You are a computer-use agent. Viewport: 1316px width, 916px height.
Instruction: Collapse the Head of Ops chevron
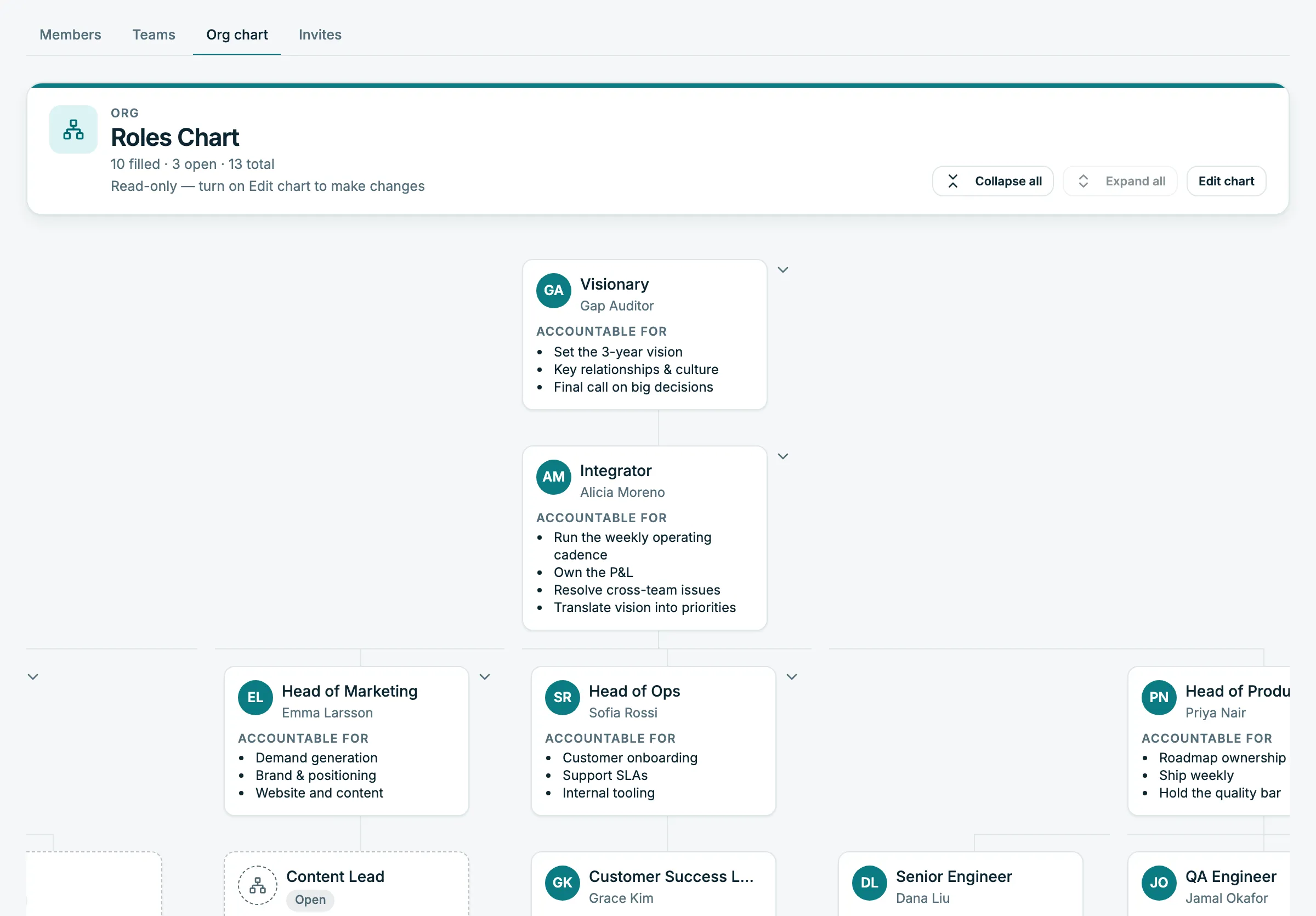[792, 677]
